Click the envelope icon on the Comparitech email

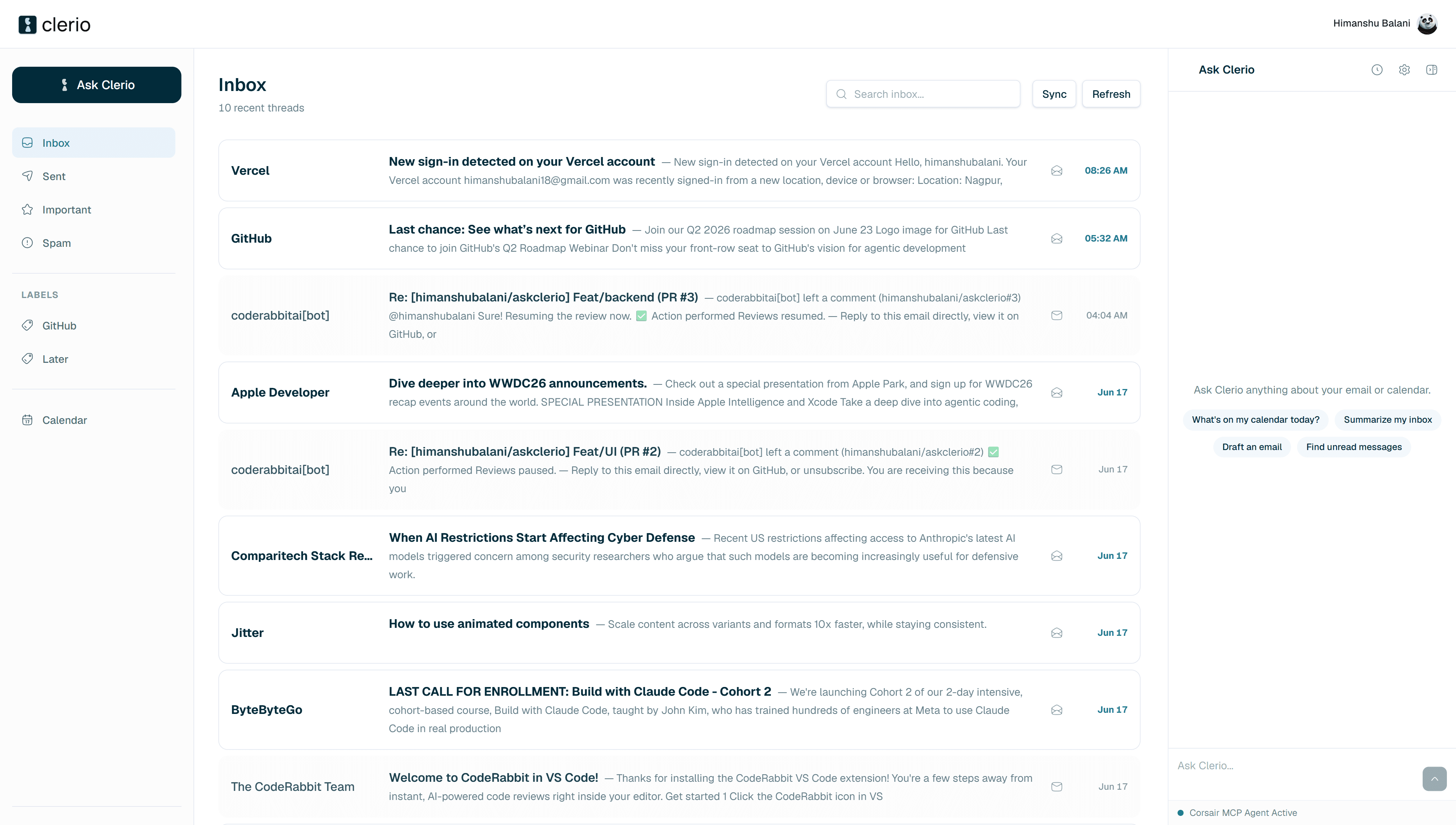coord(1057,556)
